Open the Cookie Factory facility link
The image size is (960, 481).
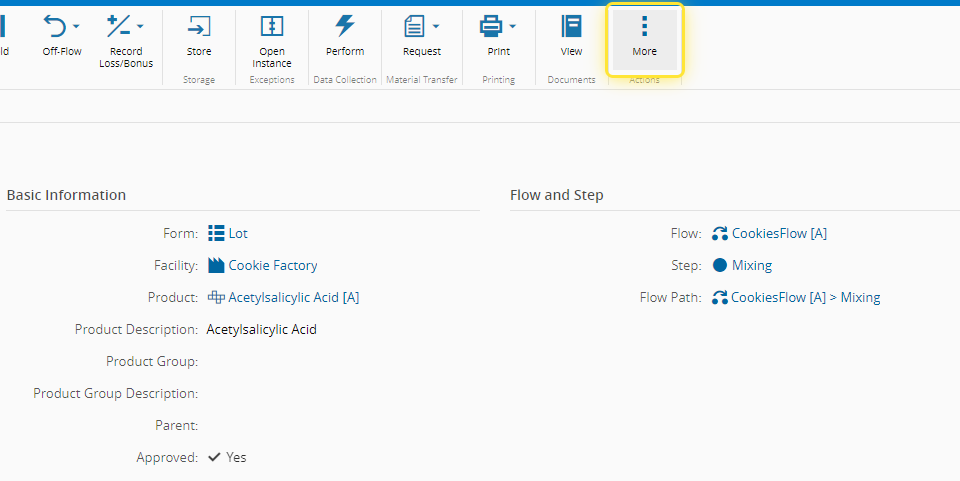272,265
